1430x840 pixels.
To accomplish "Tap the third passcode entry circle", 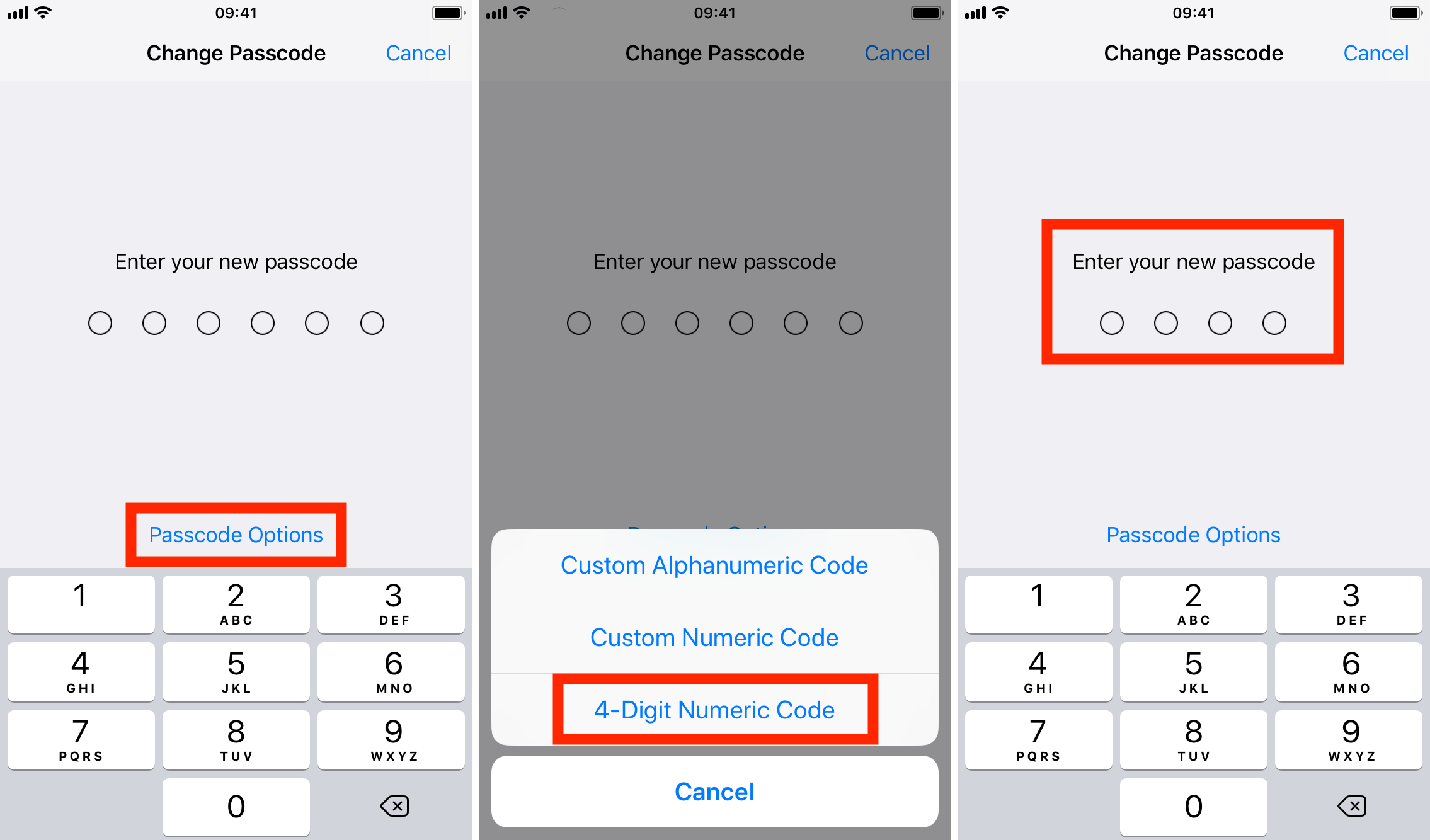I will click(x=1218, y=322).
